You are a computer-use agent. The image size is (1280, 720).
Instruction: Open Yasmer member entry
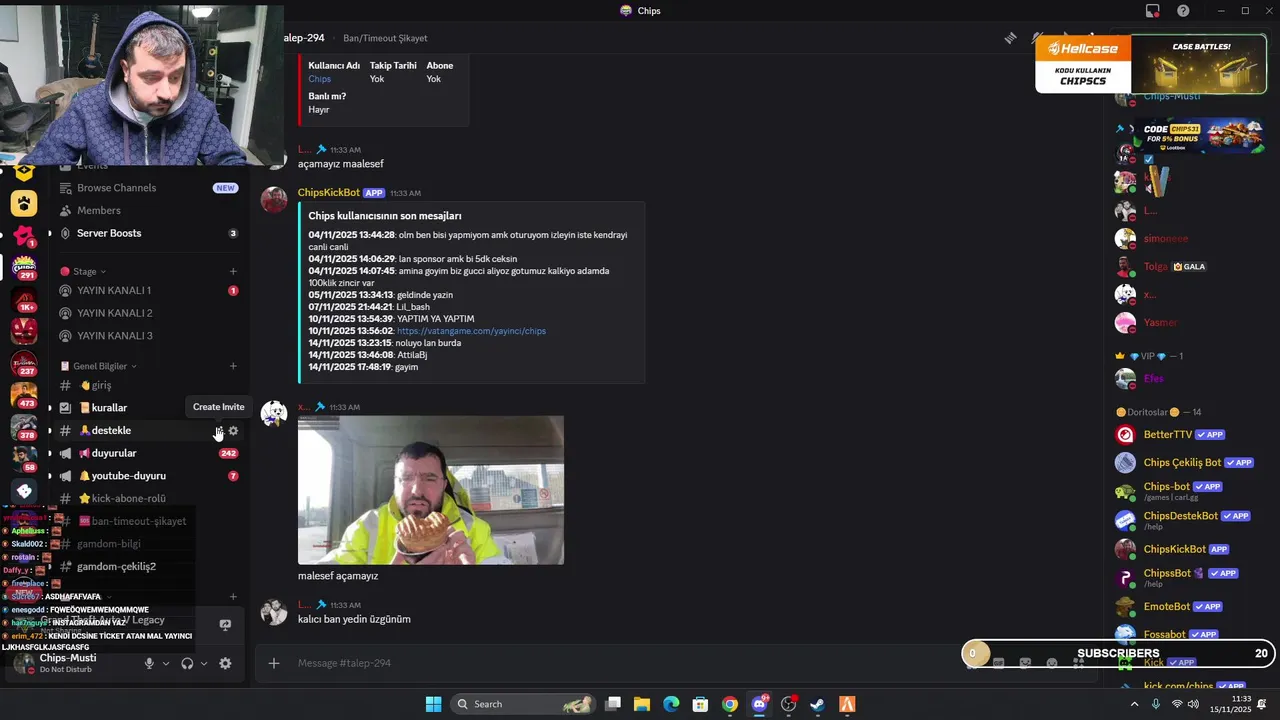(x=1160, y=323)
